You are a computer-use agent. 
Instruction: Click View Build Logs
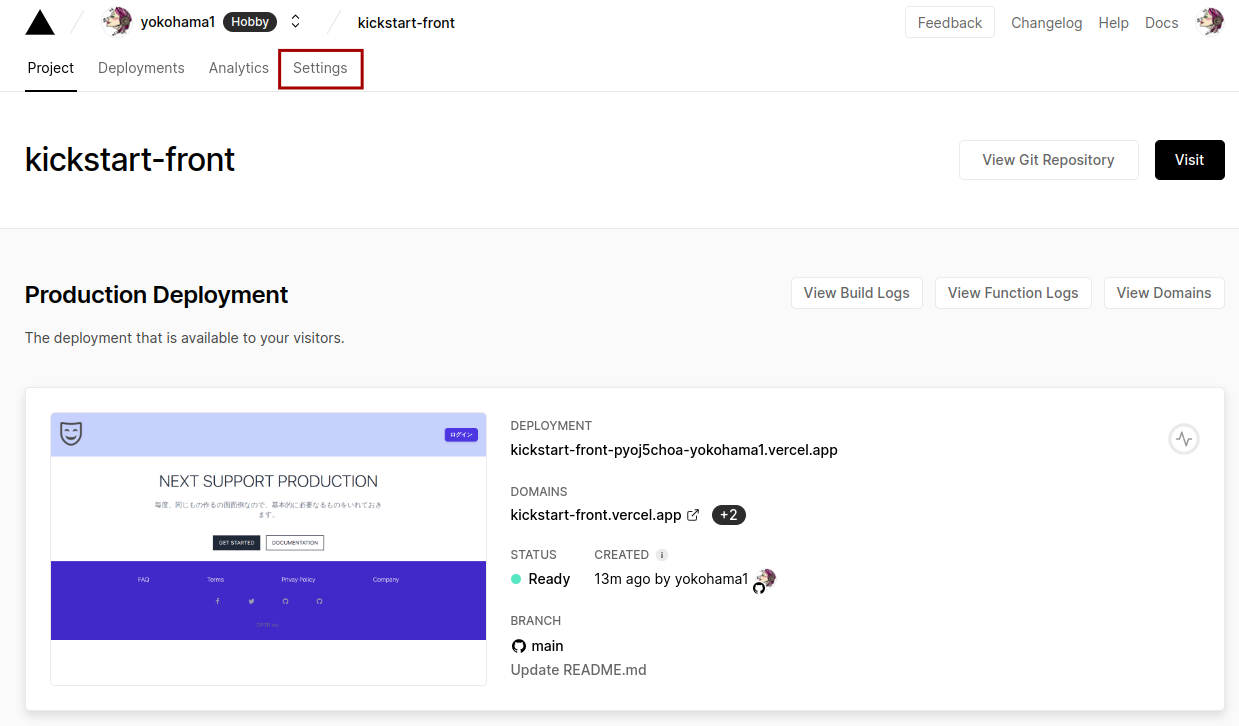(x=856, y=293)
